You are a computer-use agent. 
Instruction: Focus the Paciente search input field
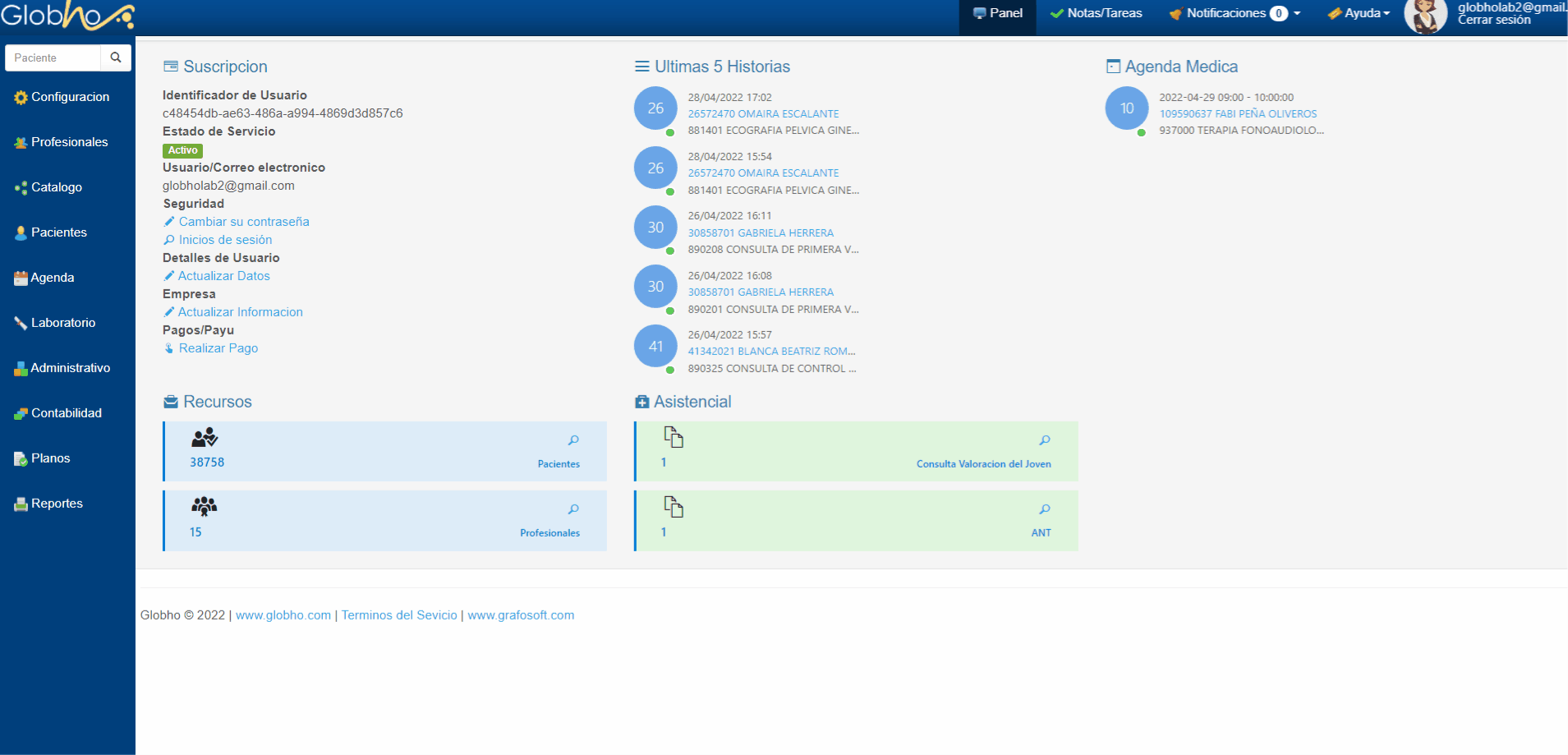coord(53,58)
